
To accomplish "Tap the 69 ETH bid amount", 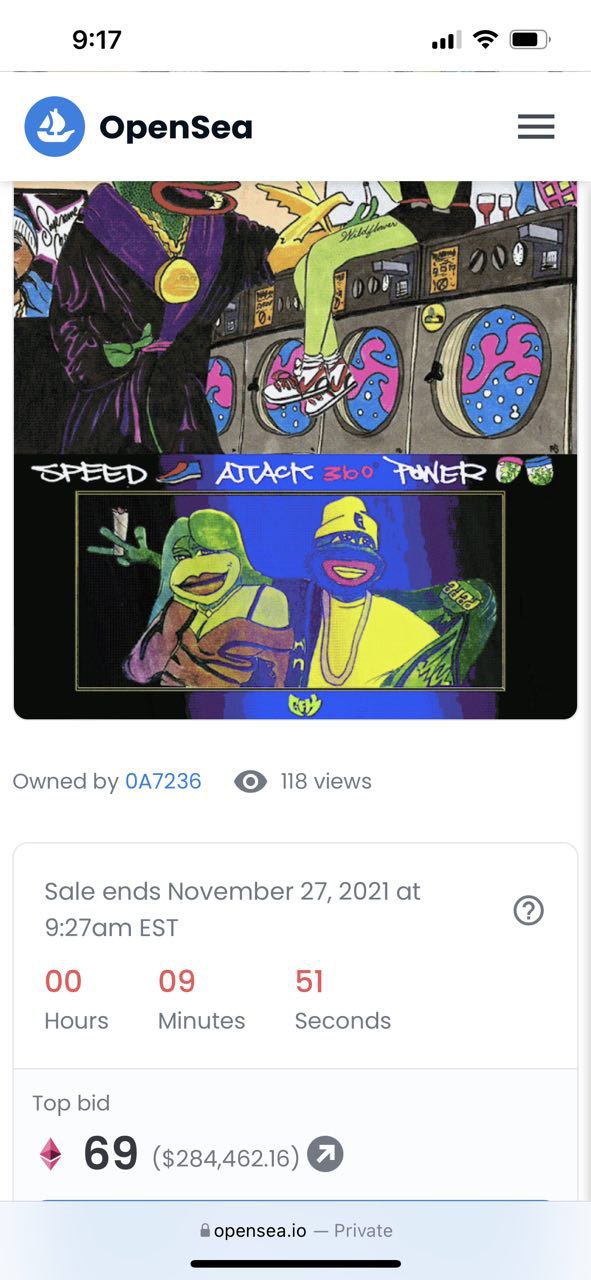I will click(110, 1154).
